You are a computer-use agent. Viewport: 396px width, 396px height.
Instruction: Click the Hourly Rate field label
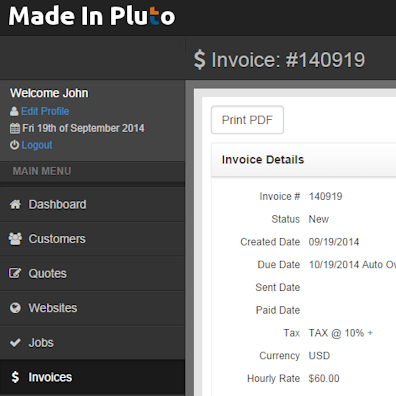coord(273,378)
